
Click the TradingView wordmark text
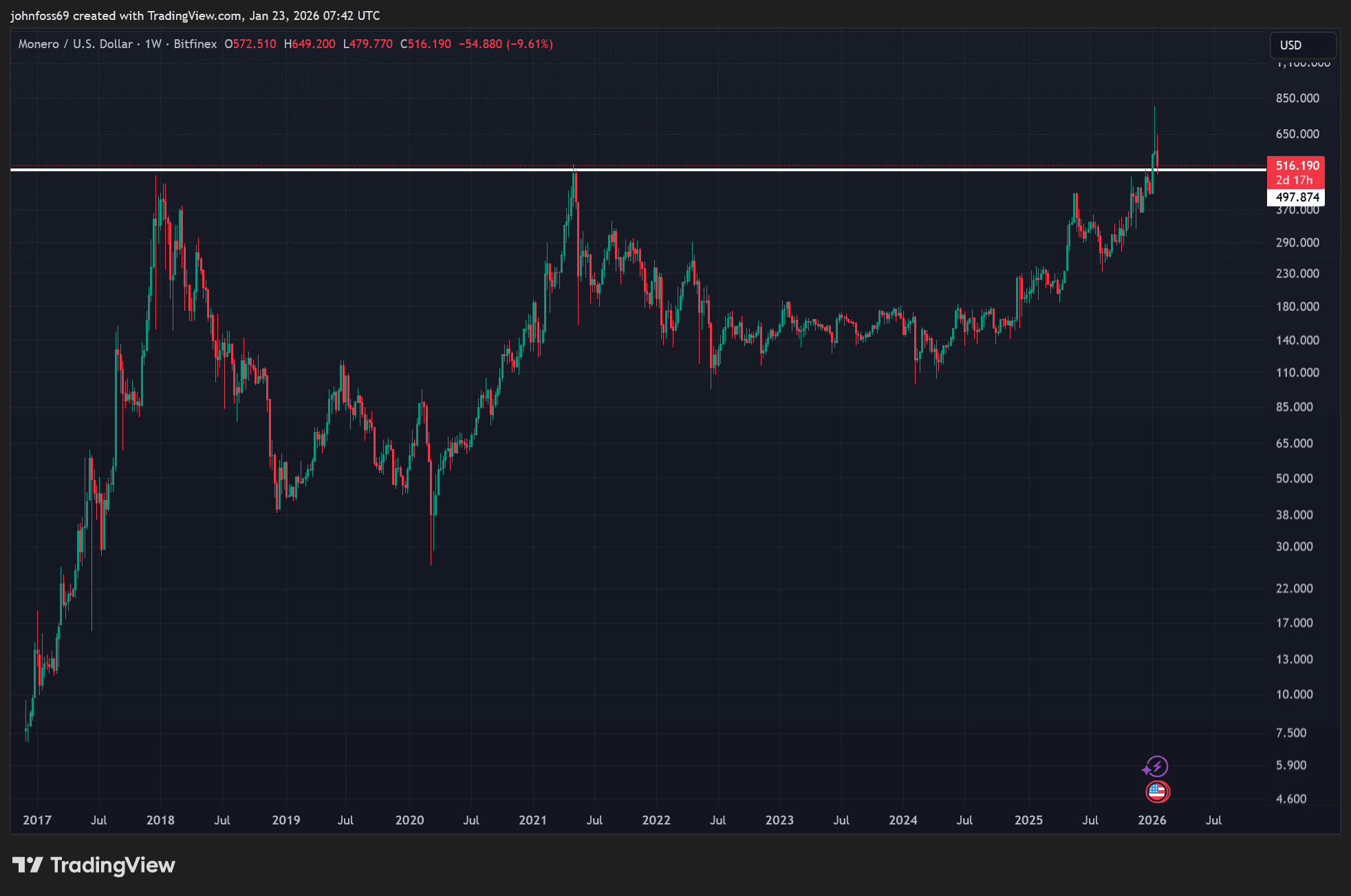(x=113, y=865)
